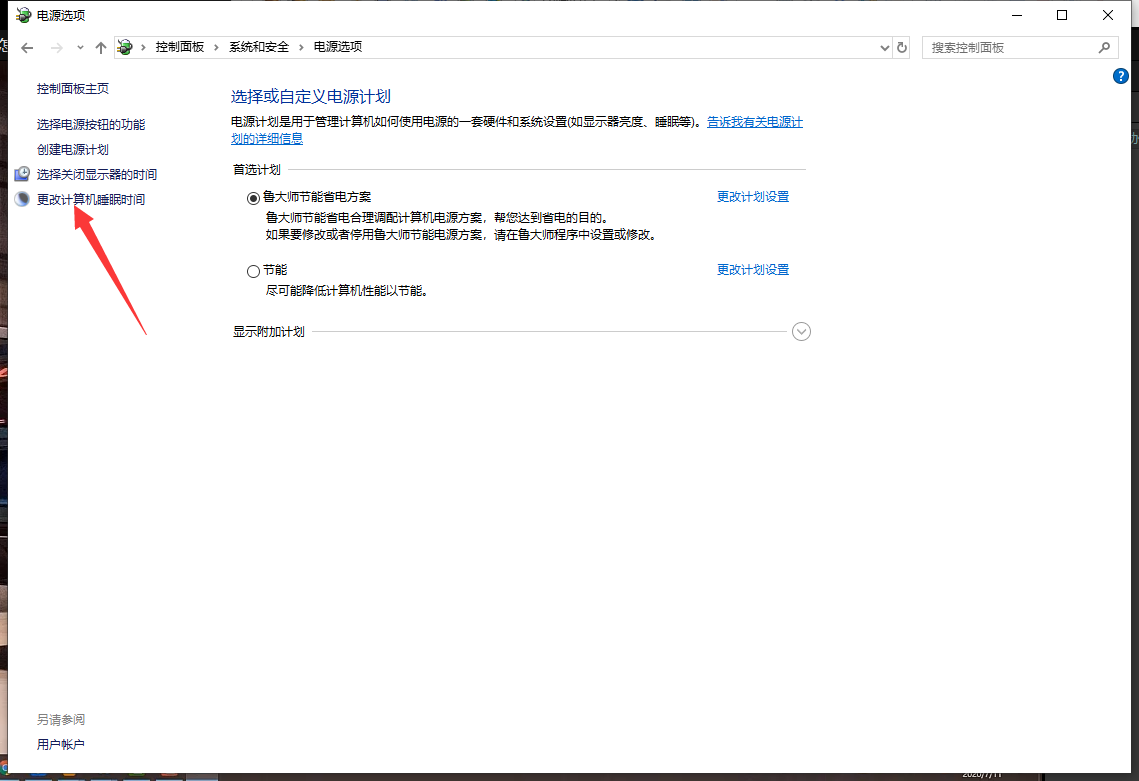Open the 选择电源按钮的功能 link

coord(91,124)
